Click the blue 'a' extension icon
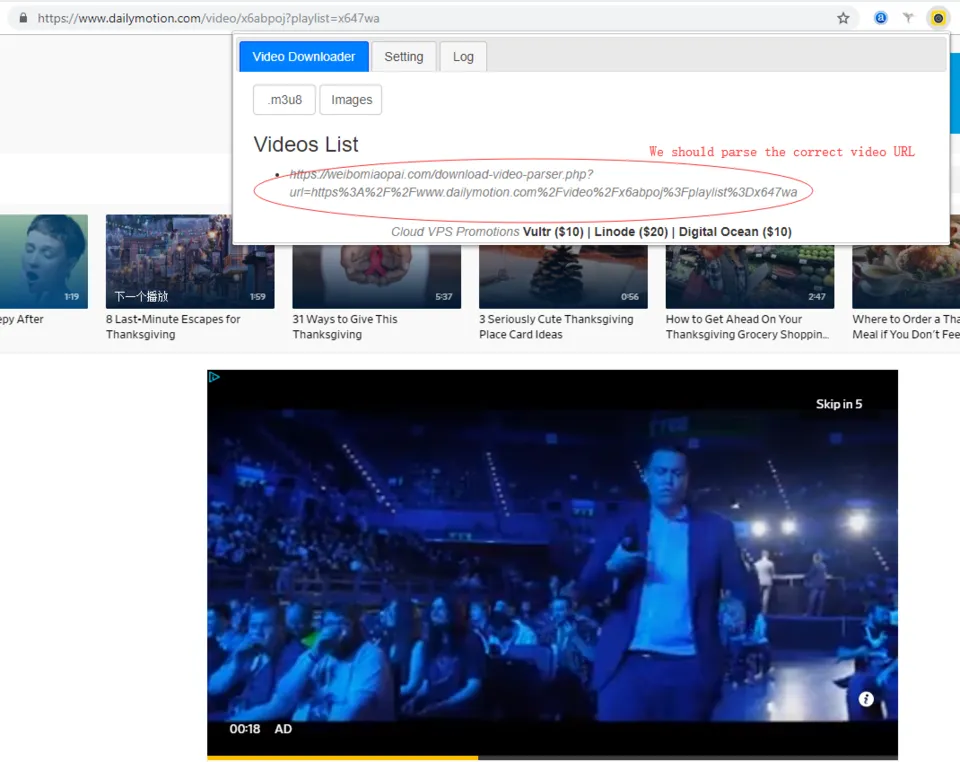The height and width of the screenshot is (762, 960). [880, 18]
